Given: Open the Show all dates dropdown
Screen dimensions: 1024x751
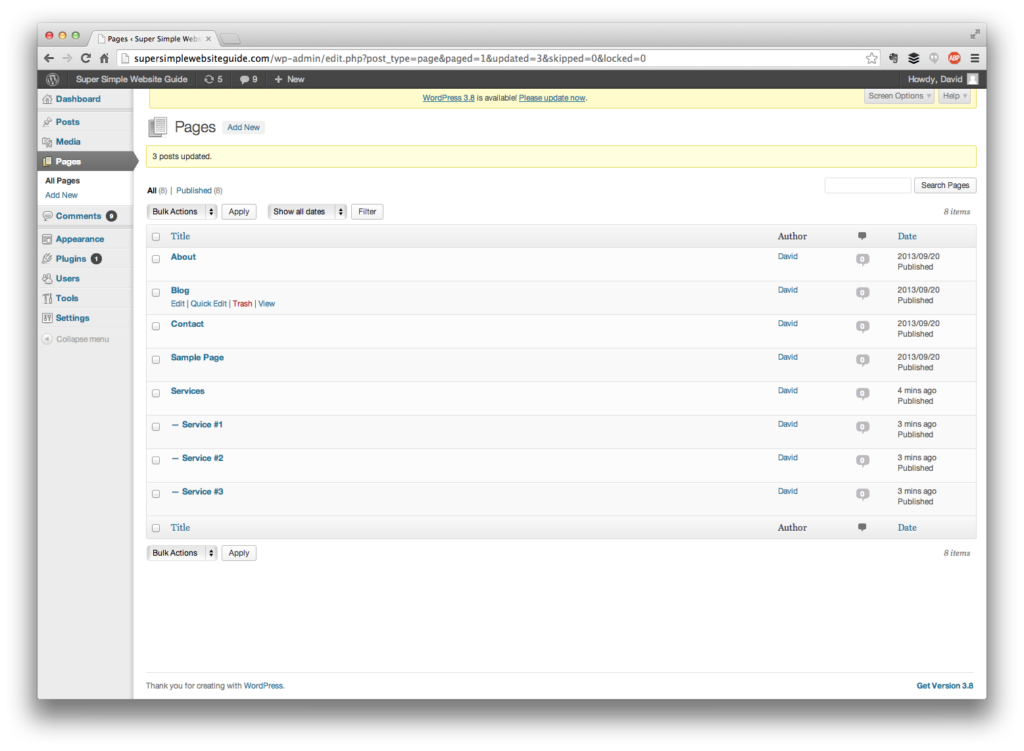Looking at the screenshot, I should click(306, 212).
